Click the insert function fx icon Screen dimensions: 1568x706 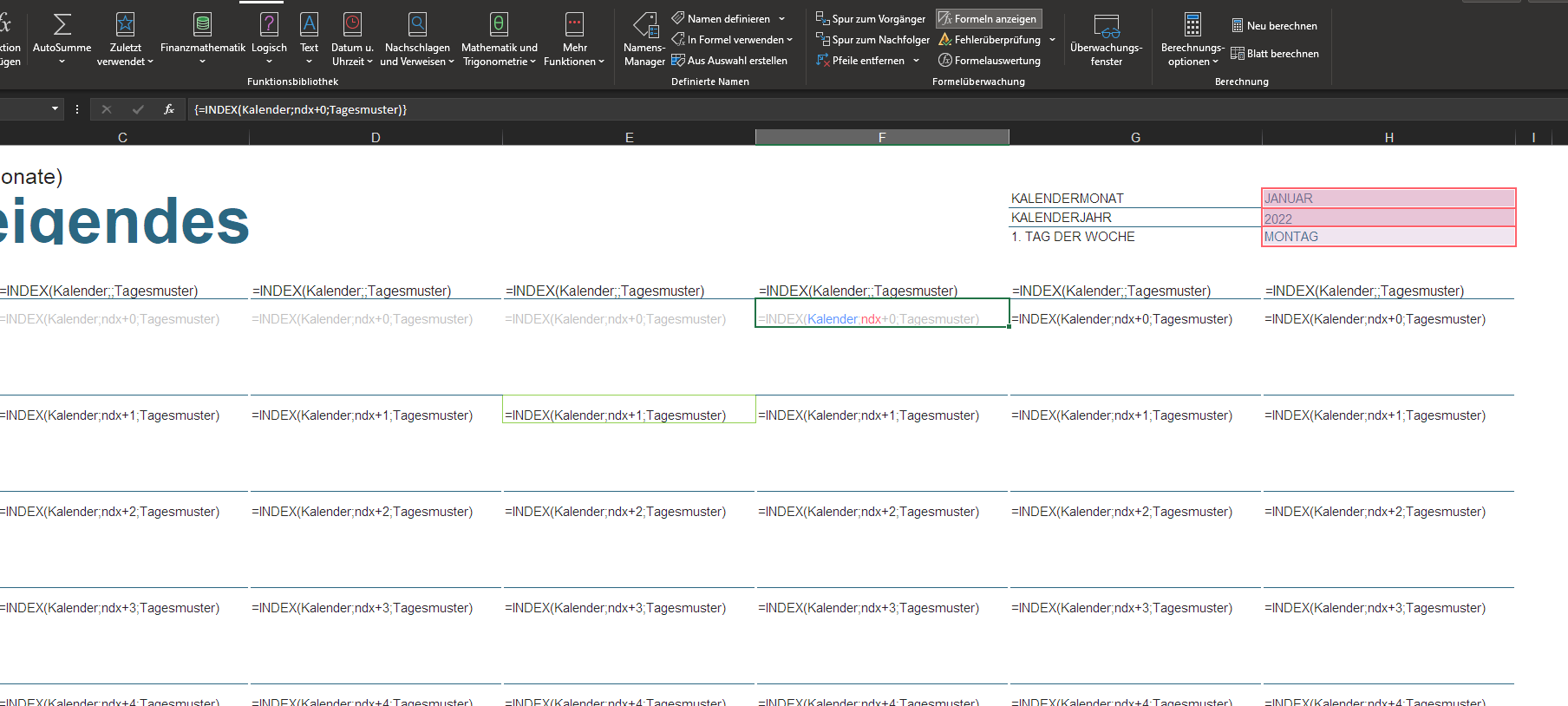point(169,109)
